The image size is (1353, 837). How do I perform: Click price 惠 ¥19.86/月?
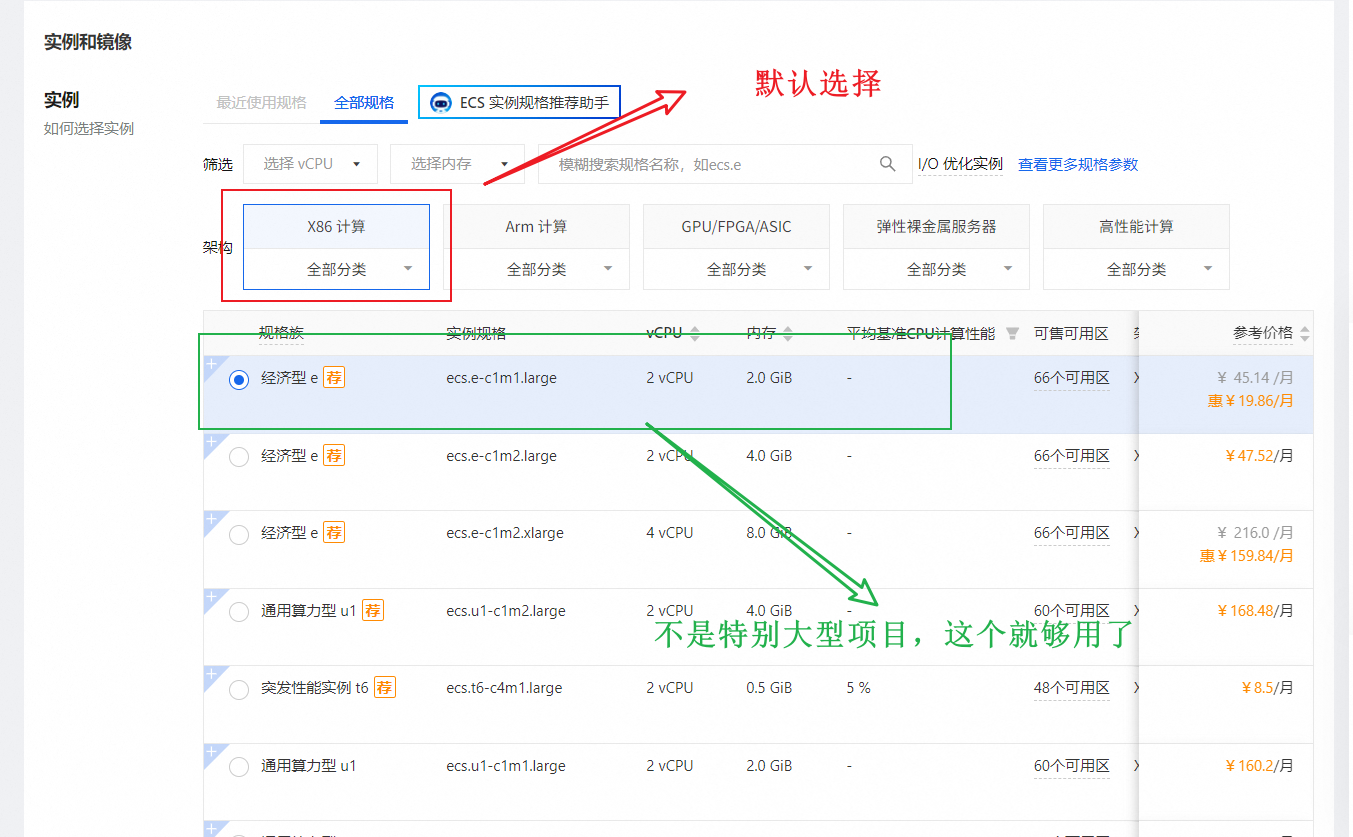coord(1250,401)
